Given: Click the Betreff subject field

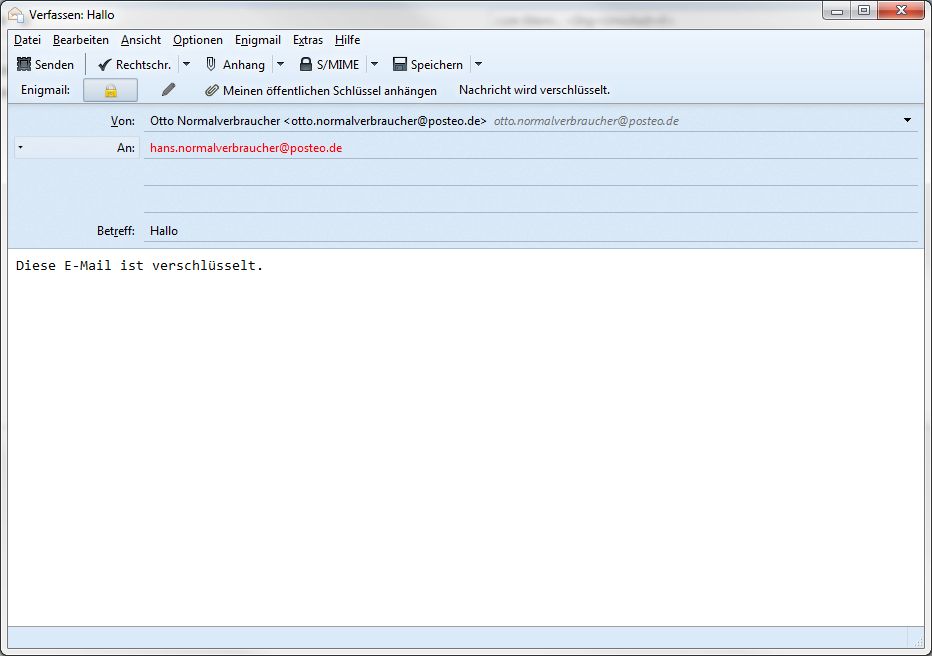Looking at the screenshot, I should coord(530,230).
